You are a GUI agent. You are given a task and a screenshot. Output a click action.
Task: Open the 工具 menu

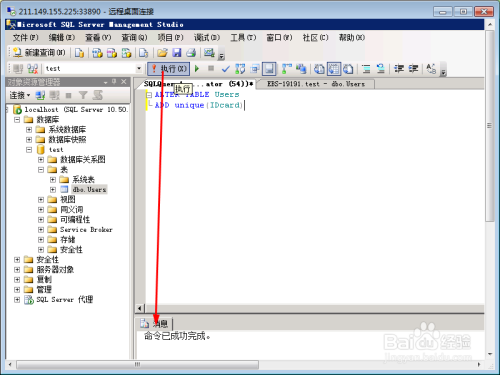point(243,38)
